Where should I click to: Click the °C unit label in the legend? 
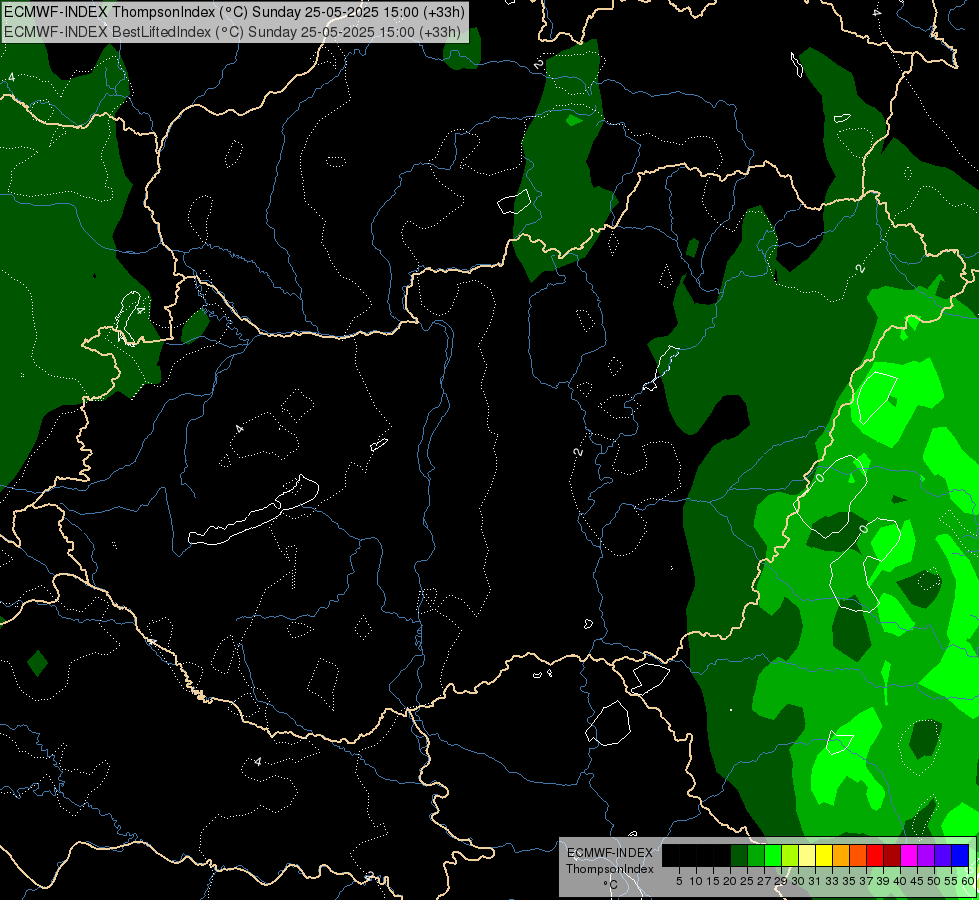[611, 885]
